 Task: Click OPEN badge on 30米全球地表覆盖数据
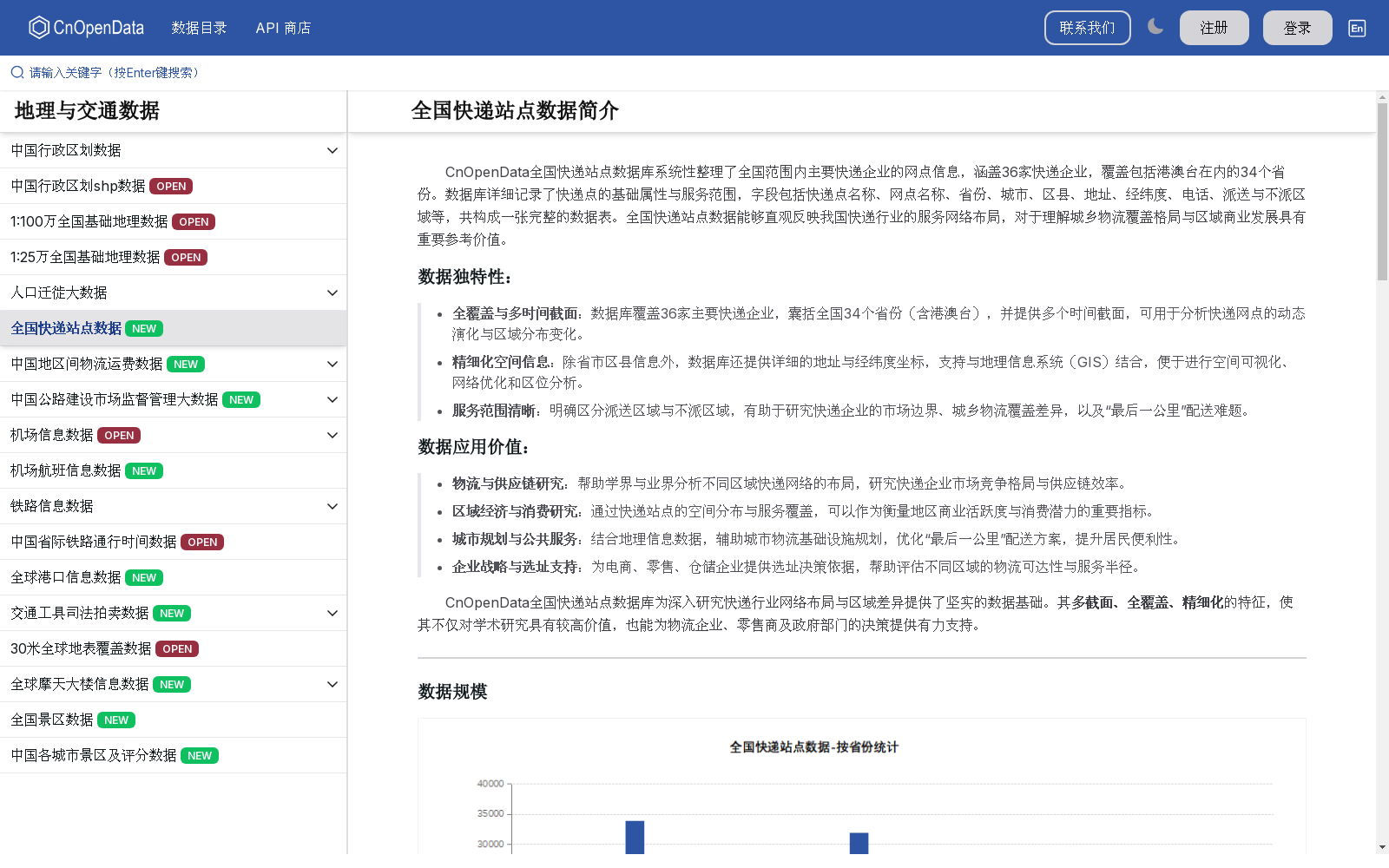[x=177, y=648]
